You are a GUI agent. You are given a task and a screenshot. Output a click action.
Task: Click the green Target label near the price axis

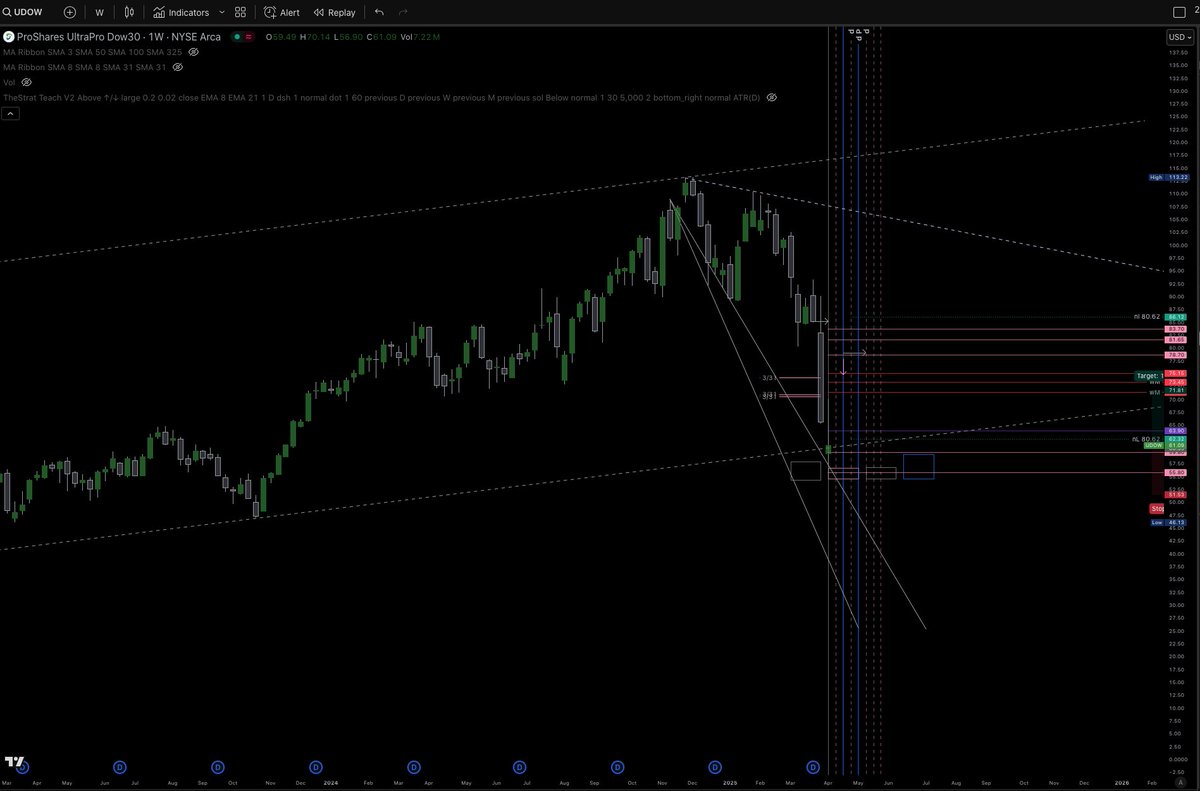coord(1147,376)
